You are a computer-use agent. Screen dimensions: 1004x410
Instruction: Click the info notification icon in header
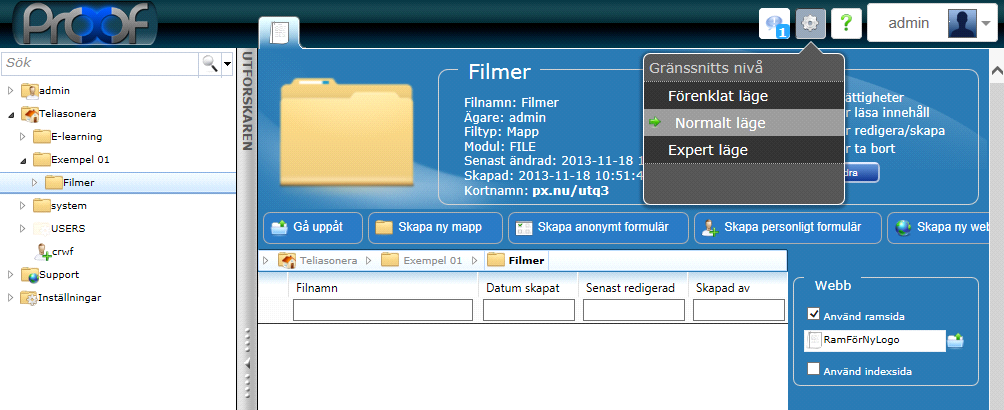coord(775,22)
